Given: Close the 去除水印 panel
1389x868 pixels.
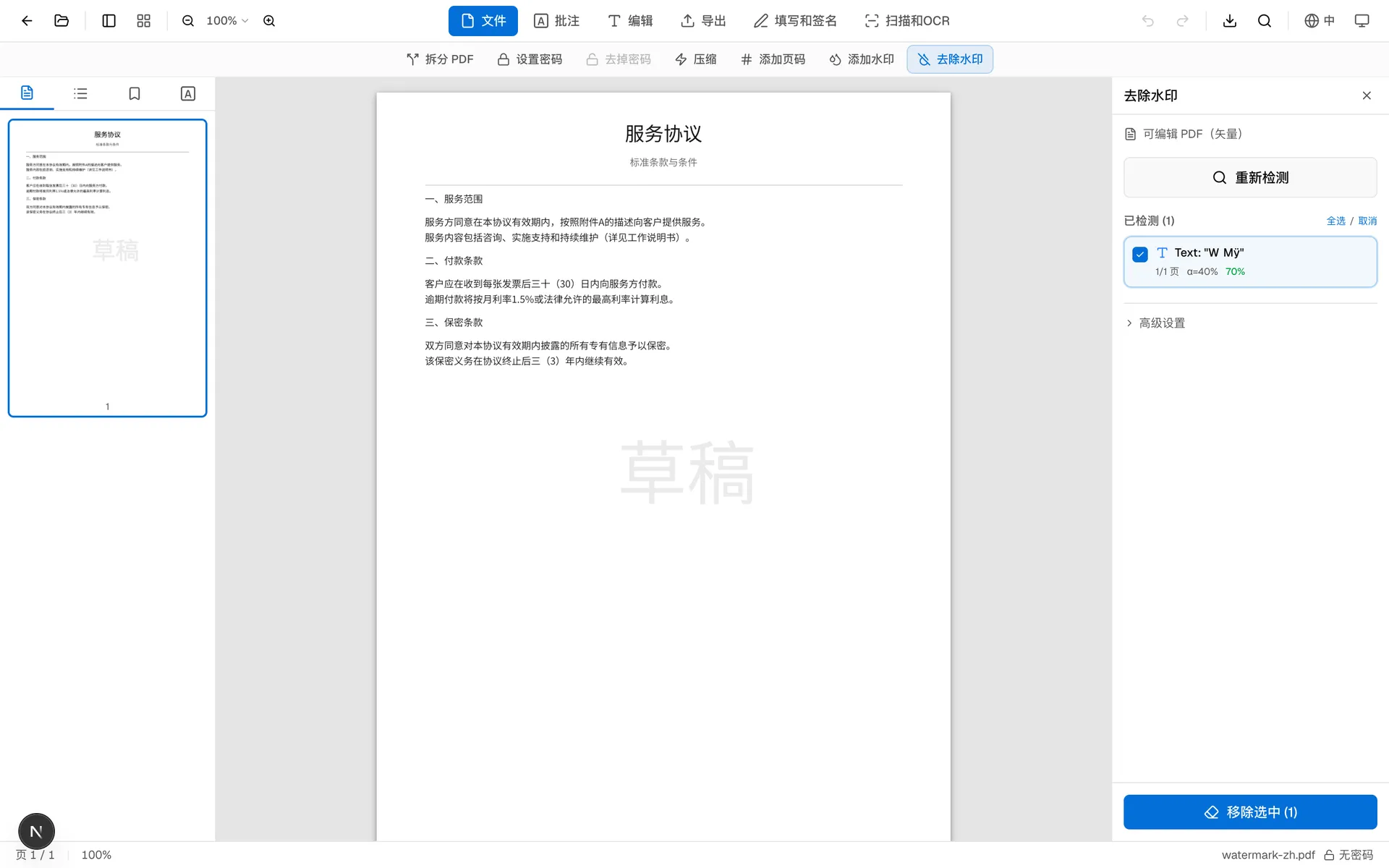Looking at the screenshot, I should pos(1367,95).
